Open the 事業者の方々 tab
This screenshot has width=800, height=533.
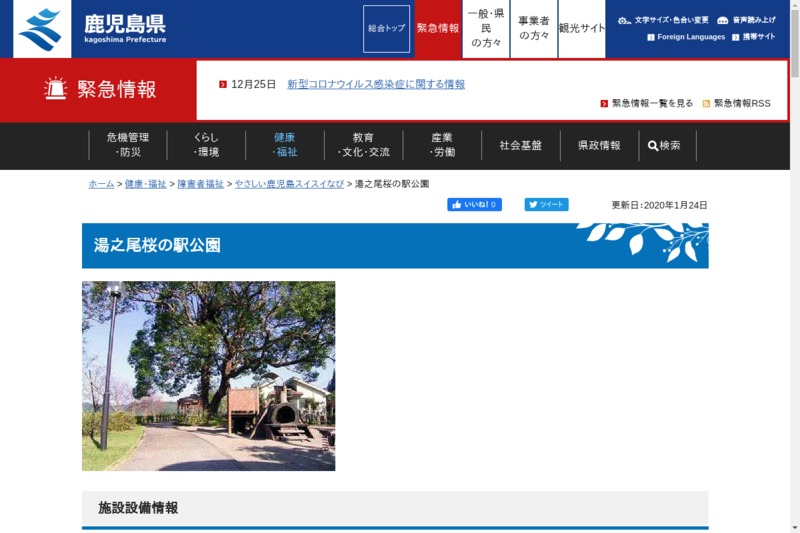click(x=533, y=29)
